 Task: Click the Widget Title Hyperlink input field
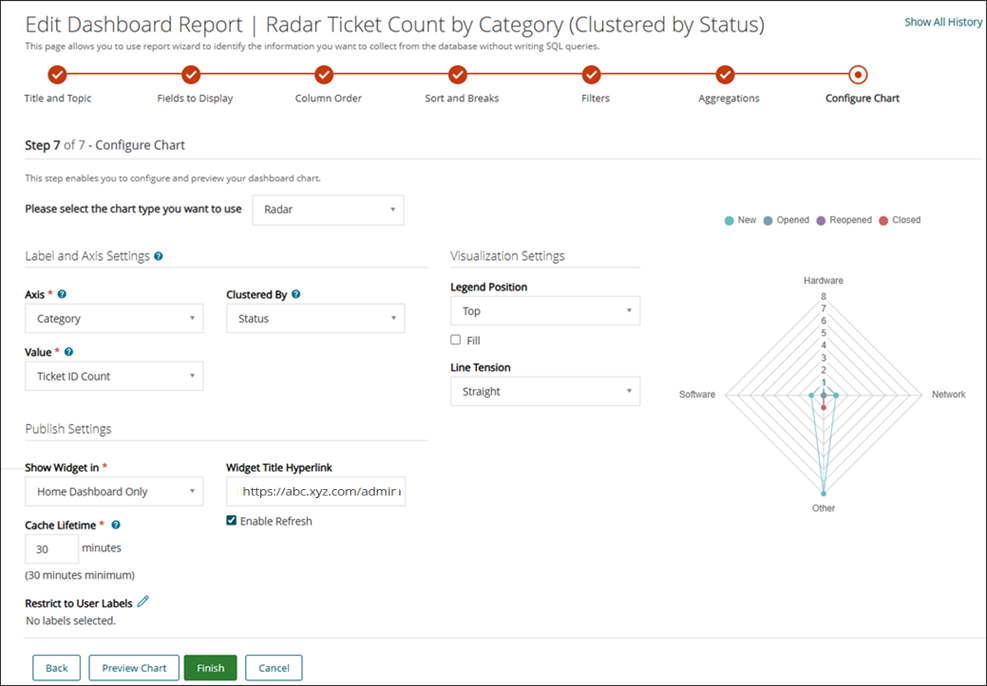(x=316, y=492)
